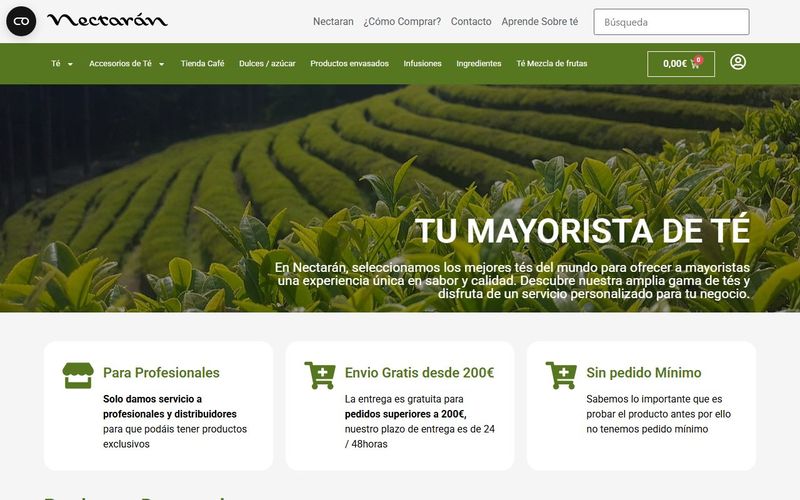The height and width of the screenshot is (500, 800).
Task: Click the Envio Gratis desde 200€ heading
Action: pyautogui.click(x=419, y=373)
